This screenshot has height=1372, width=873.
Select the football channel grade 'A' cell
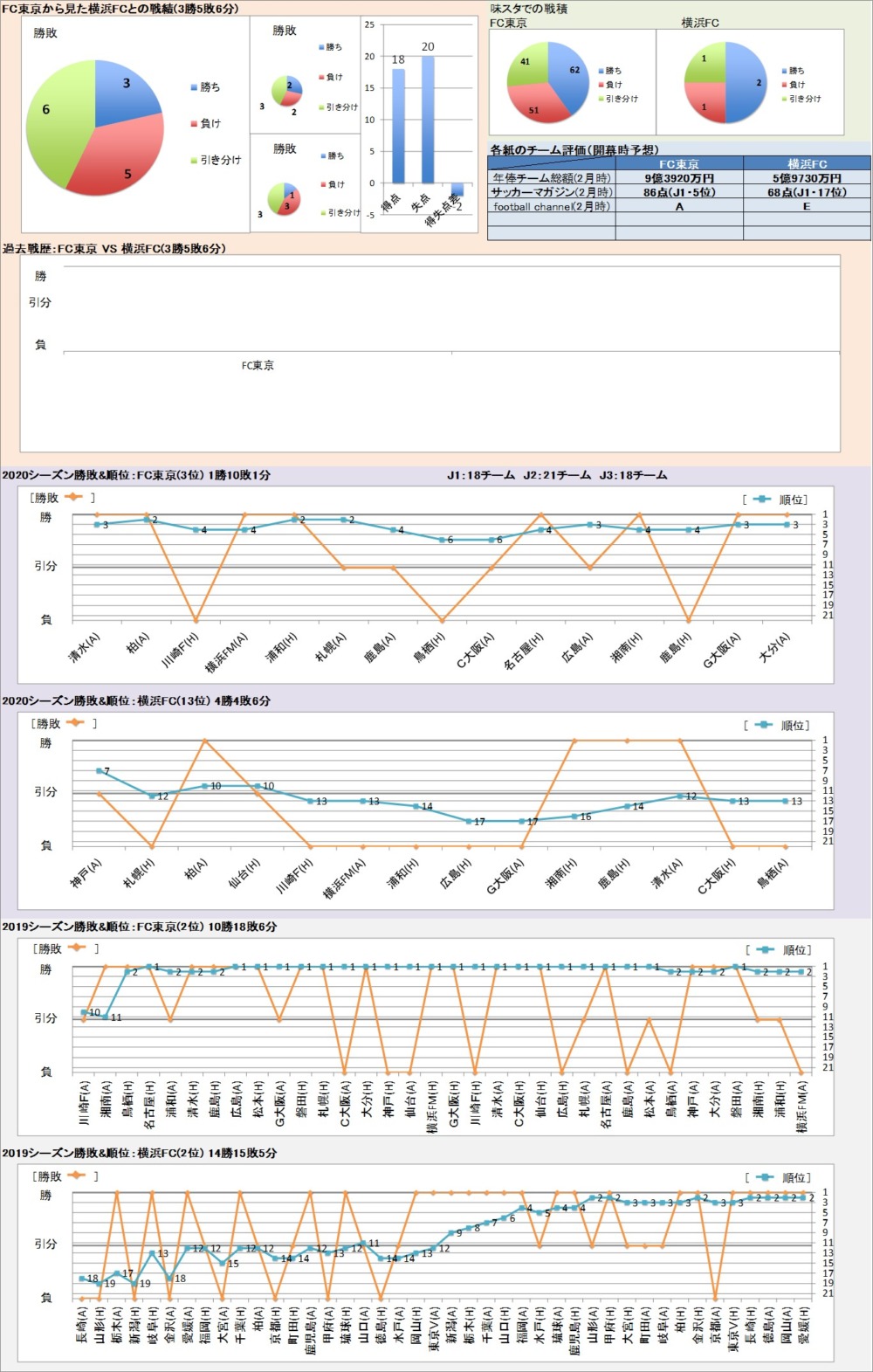click(x=679, y=206)
